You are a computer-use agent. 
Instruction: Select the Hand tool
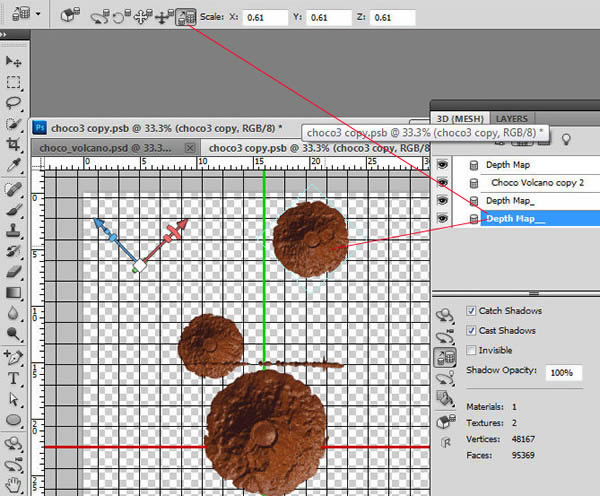point(14,486)
